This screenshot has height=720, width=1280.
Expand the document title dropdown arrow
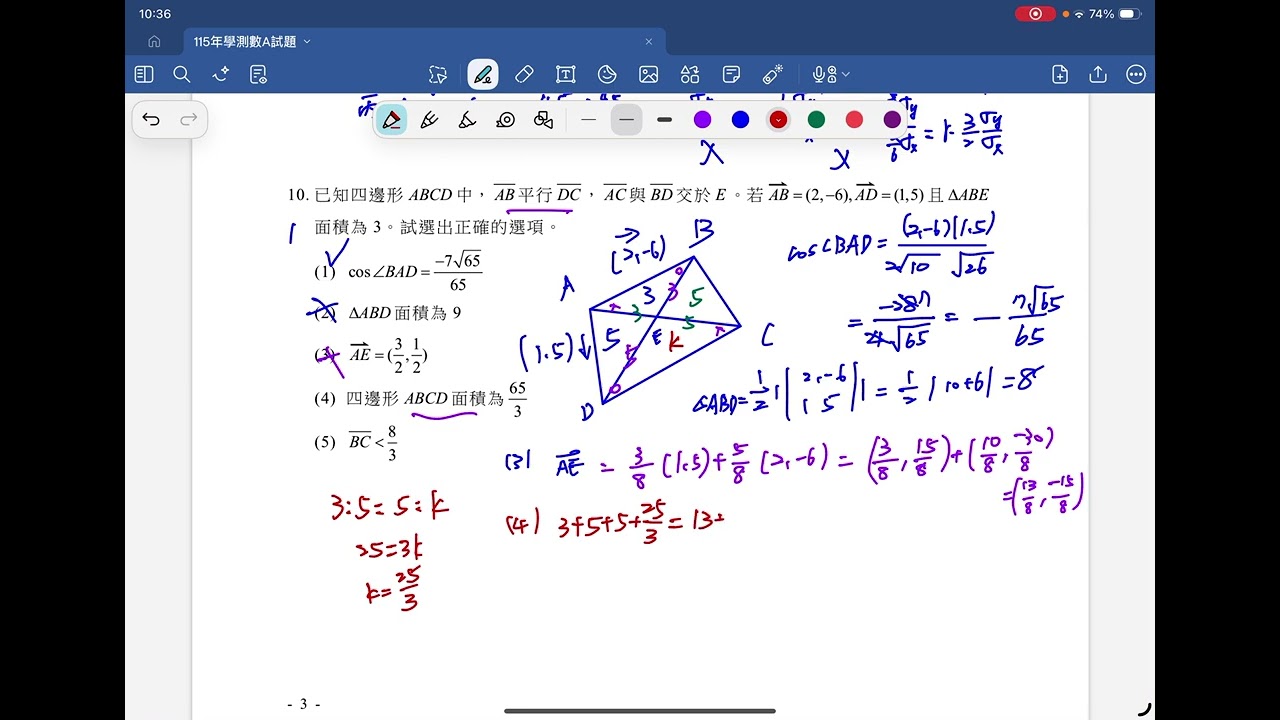[x=307, y=42]
